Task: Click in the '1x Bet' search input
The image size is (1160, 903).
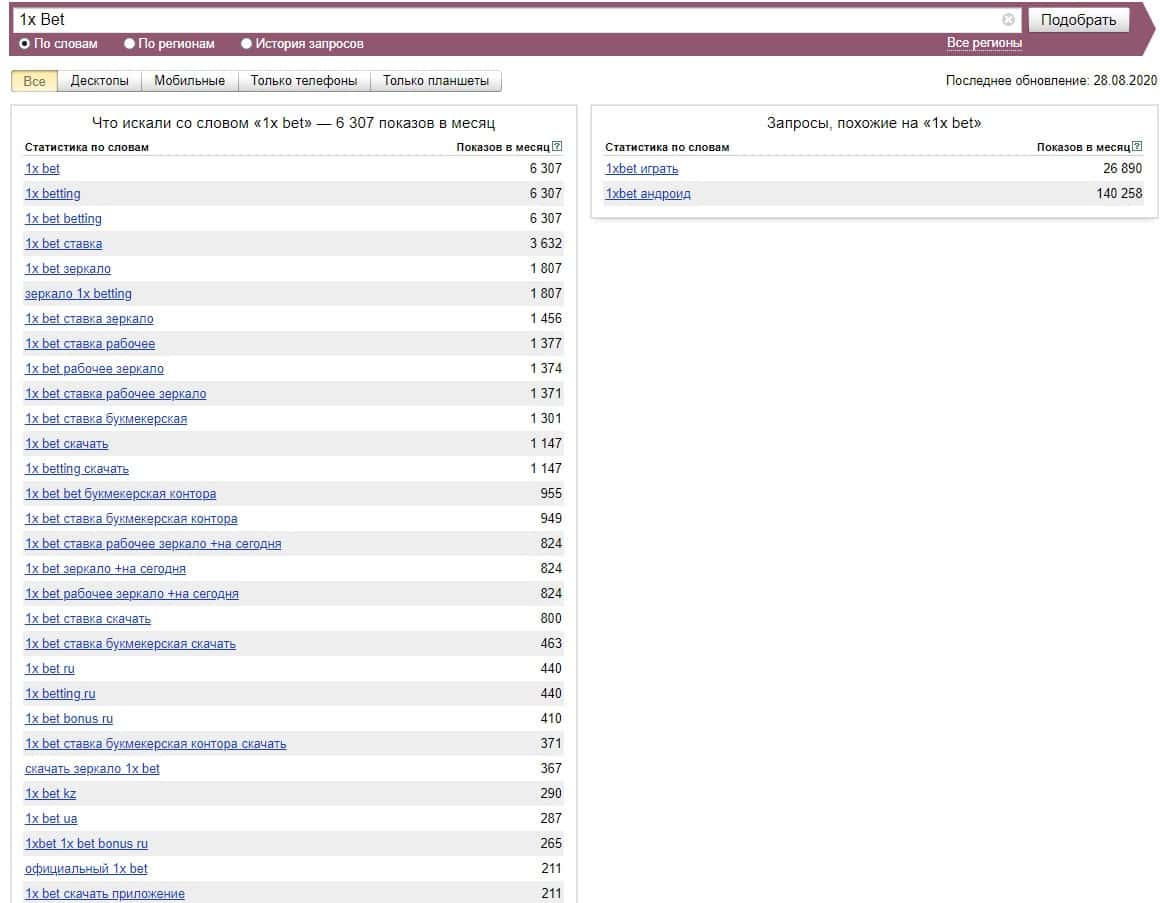Action: coord(500,20)
